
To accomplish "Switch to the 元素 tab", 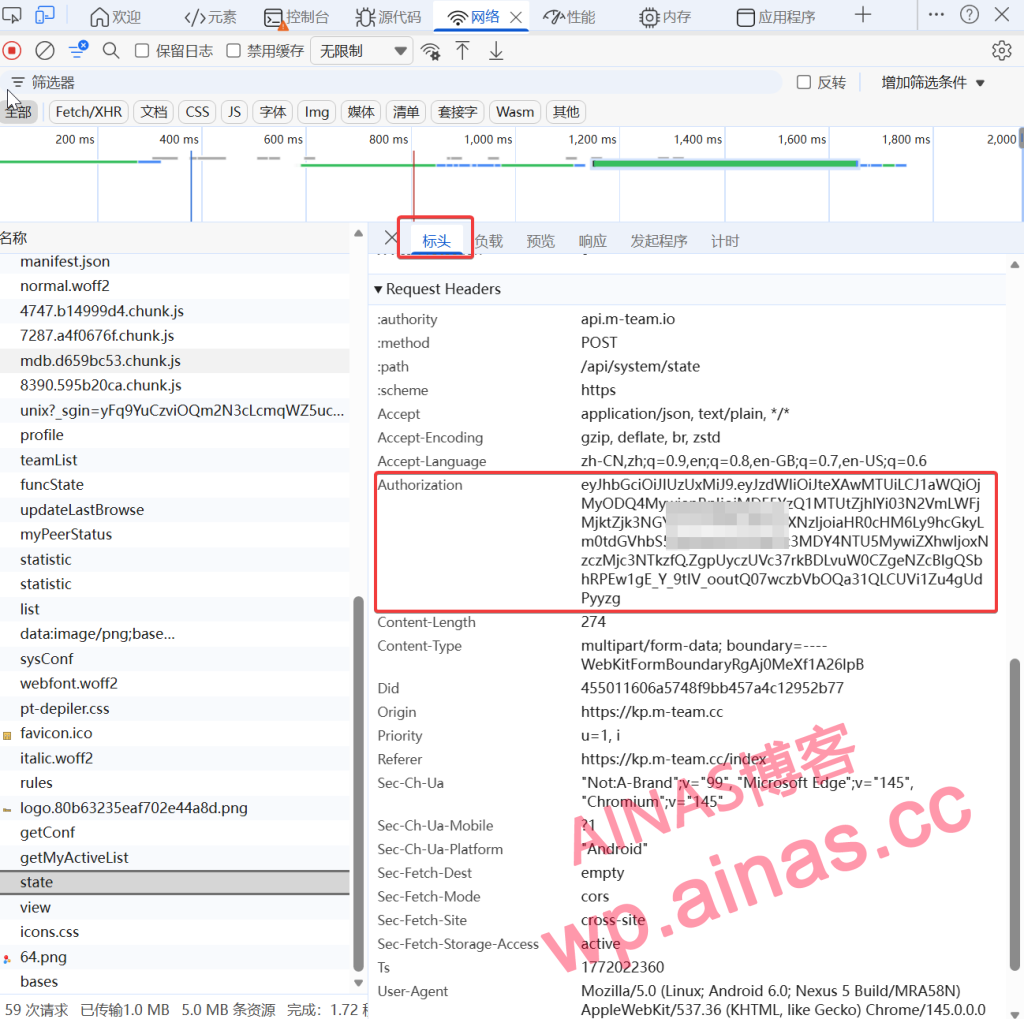I will pyautogui.click(x=210, y=17).
